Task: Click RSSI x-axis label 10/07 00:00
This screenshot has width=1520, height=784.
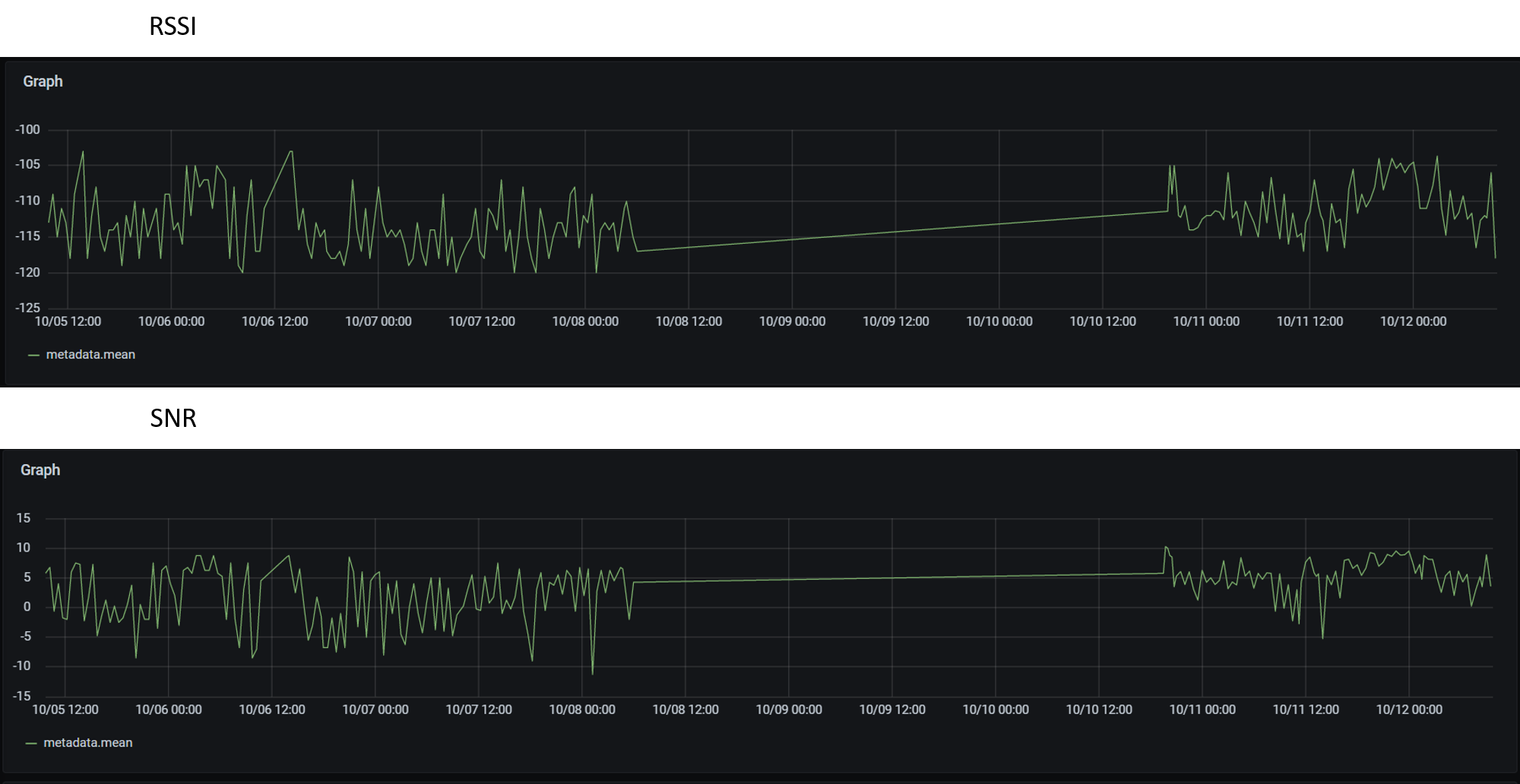Action: [378, 321]
